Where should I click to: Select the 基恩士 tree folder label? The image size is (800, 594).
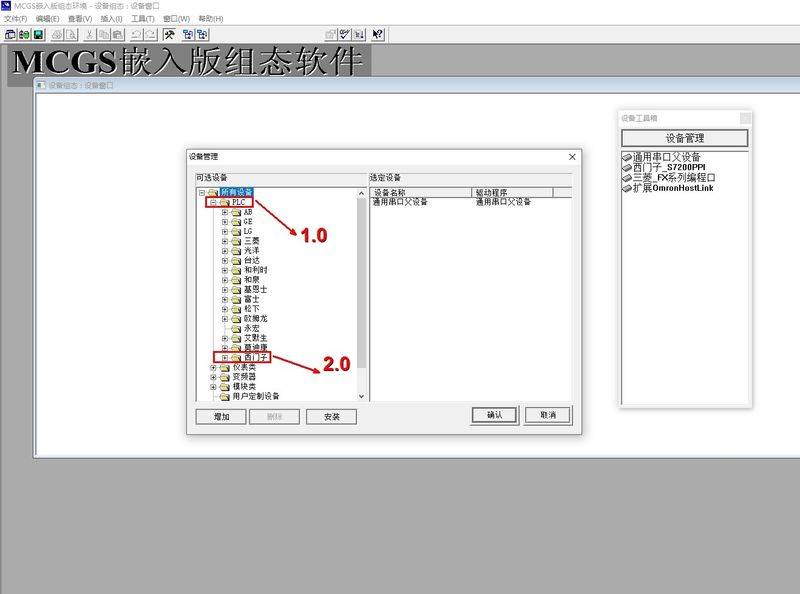tap(256, 289)
